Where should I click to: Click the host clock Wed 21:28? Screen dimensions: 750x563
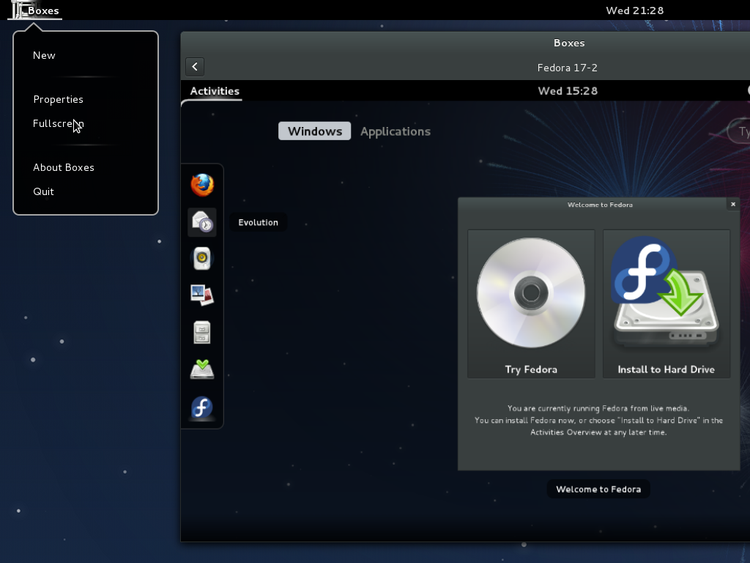coord(634,11)
